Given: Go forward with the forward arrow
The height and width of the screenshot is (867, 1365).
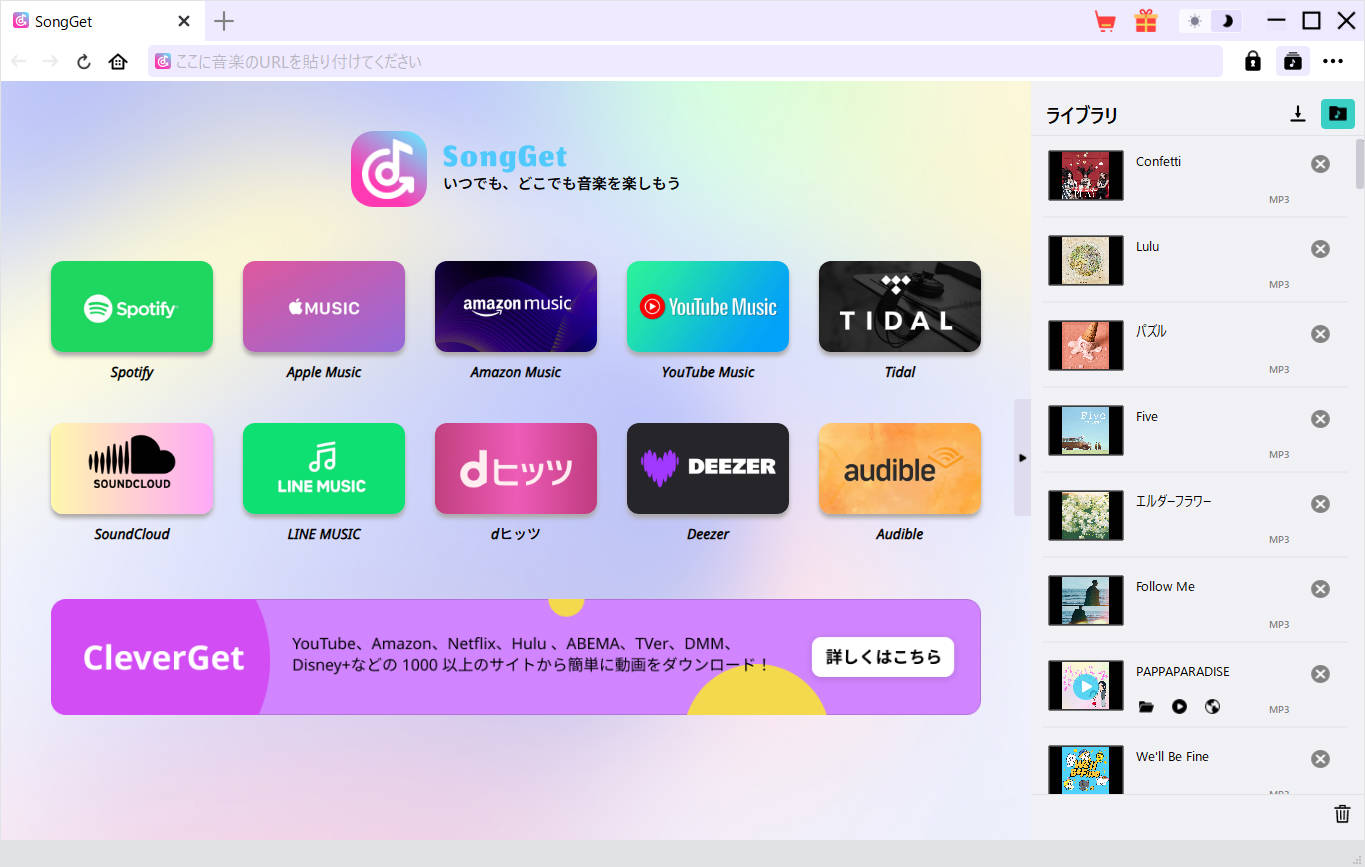Looking at the screenshot, I should tap(51, 62).
